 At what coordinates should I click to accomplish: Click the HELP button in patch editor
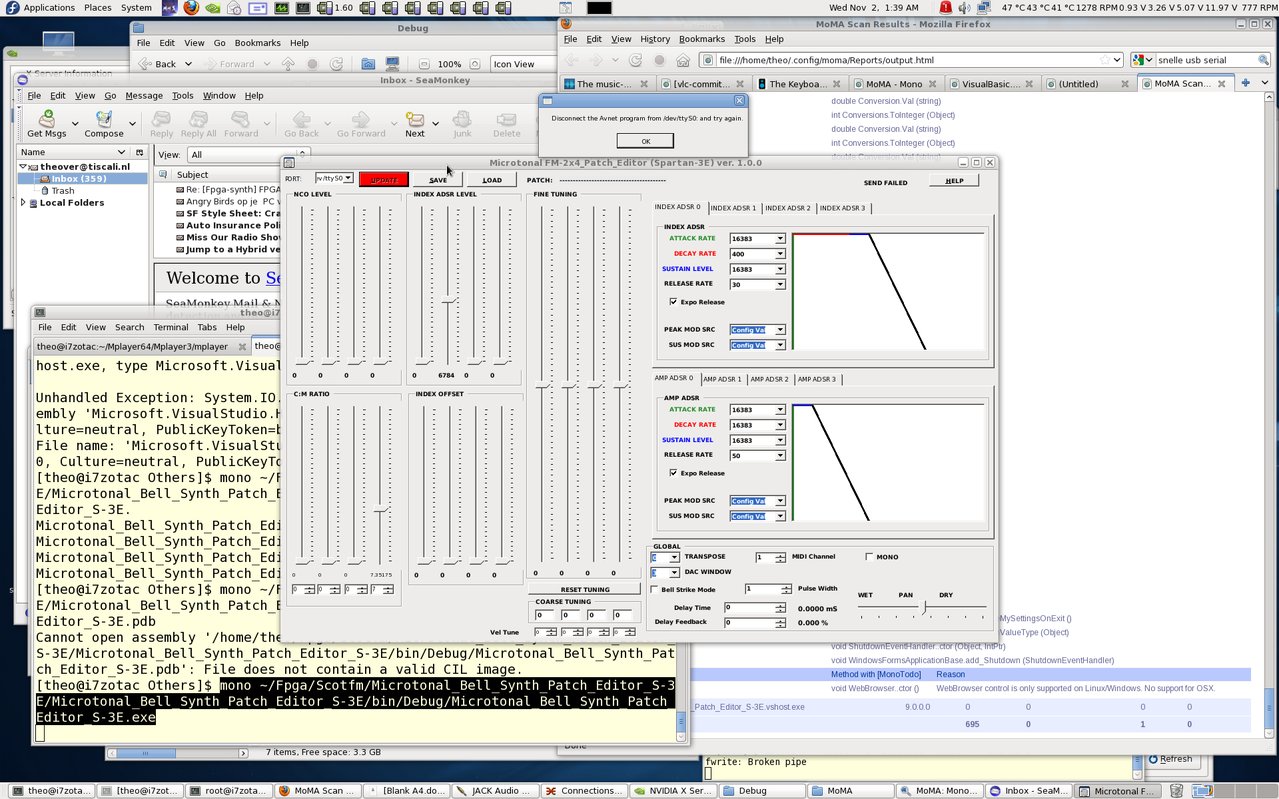pos(954,181)
